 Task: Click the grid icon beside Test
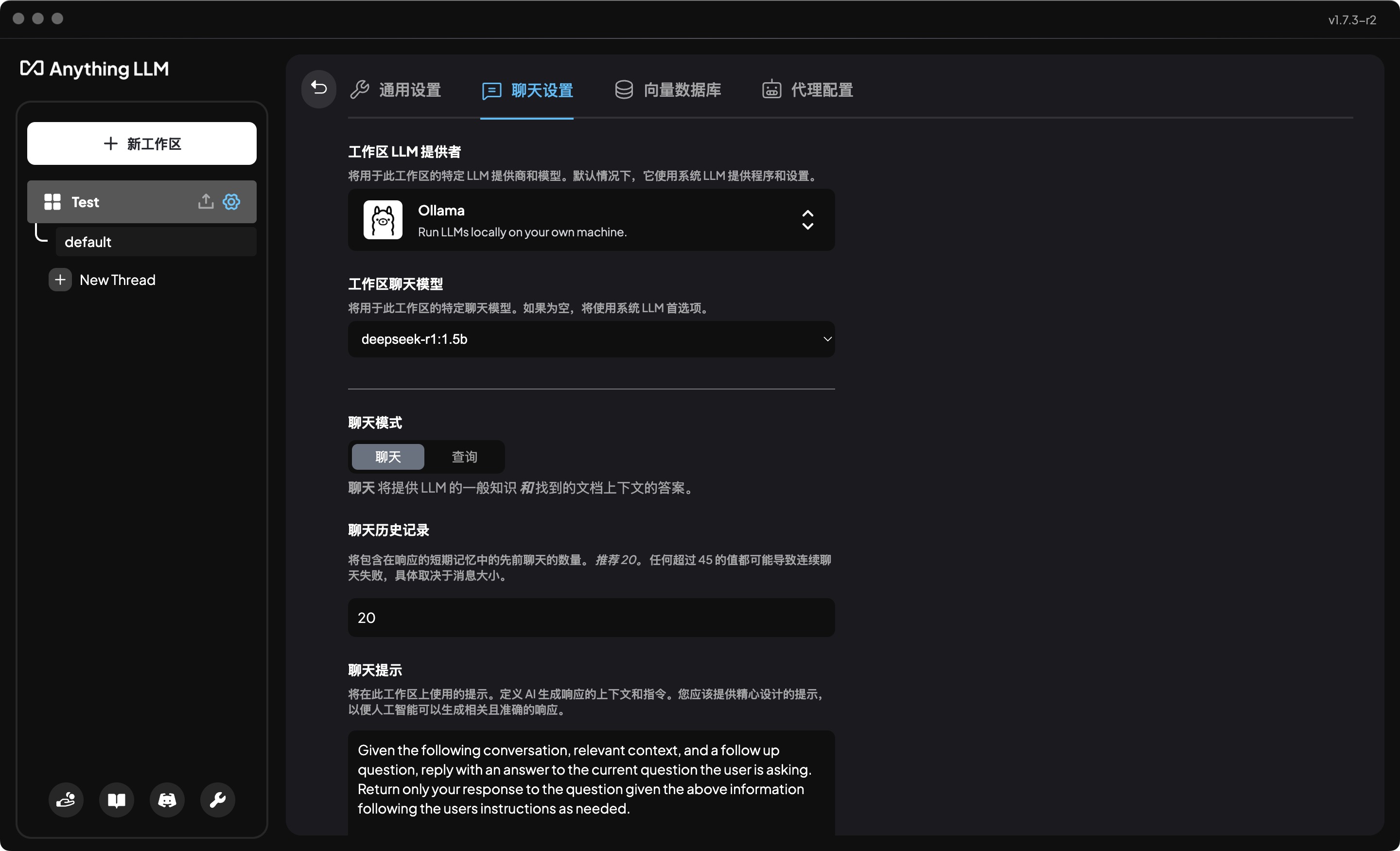point(52,202)
